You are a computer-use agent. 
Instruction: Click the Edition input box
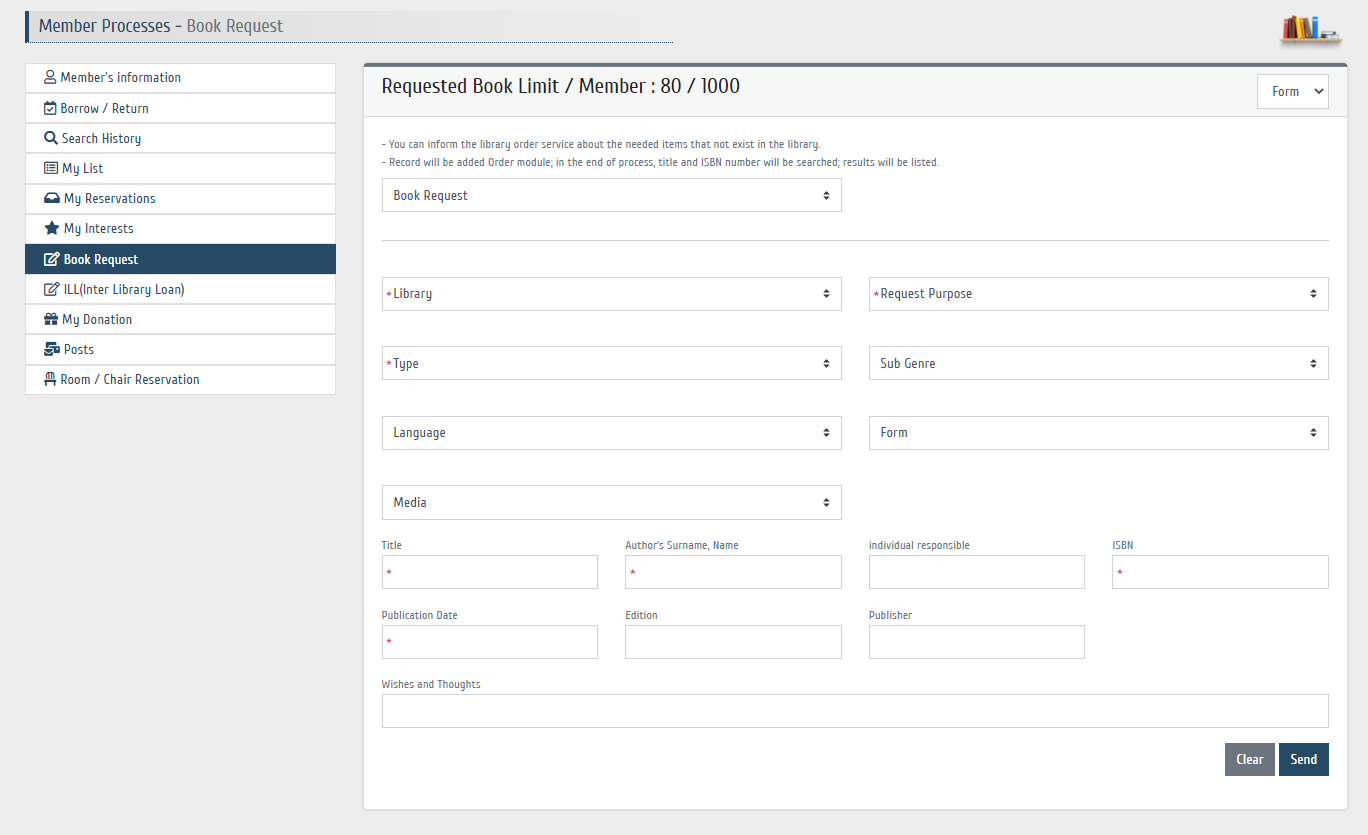733,642
